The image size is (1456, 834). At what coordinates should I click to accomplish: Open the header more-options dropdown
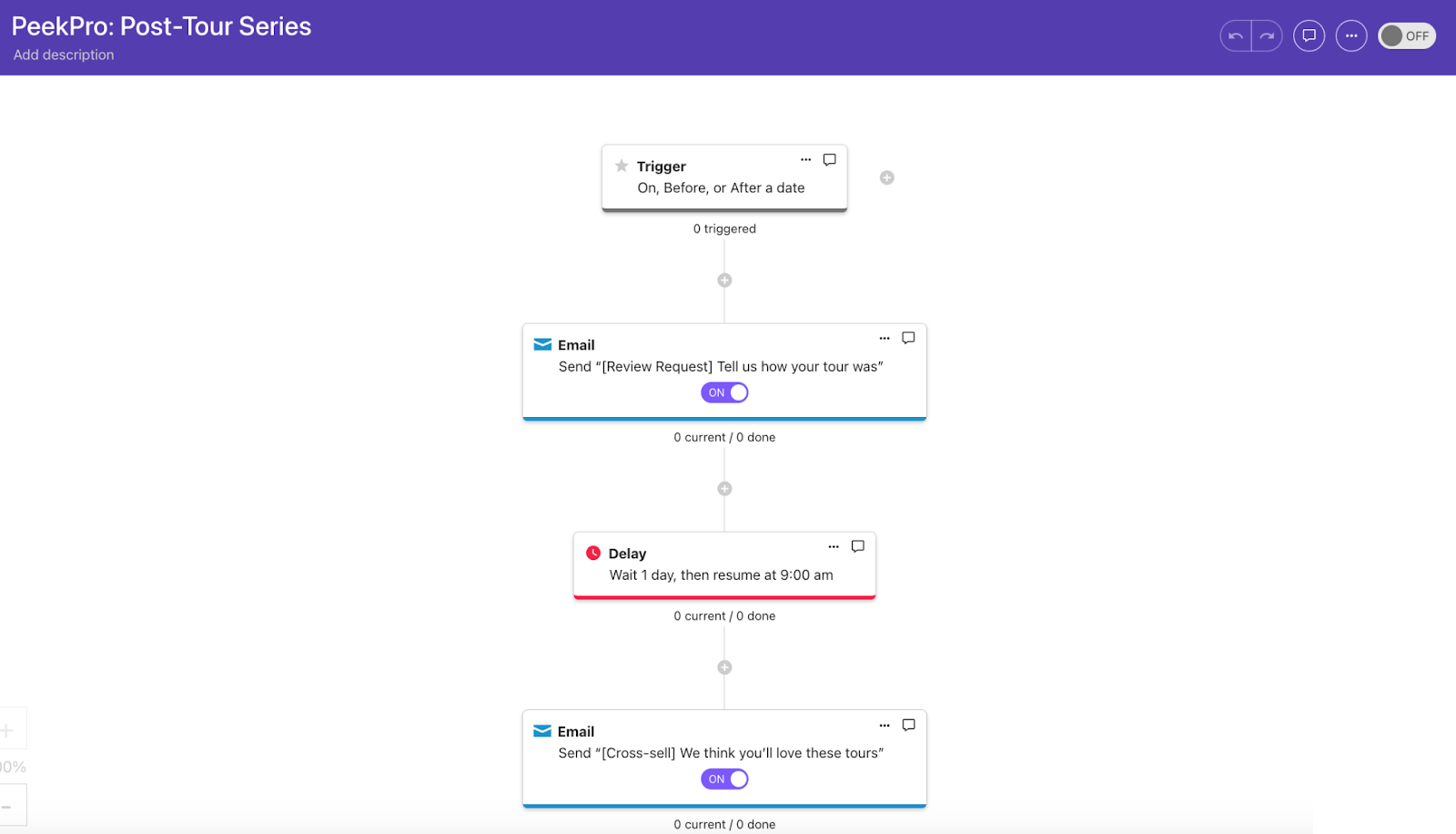pos(1350,36)
